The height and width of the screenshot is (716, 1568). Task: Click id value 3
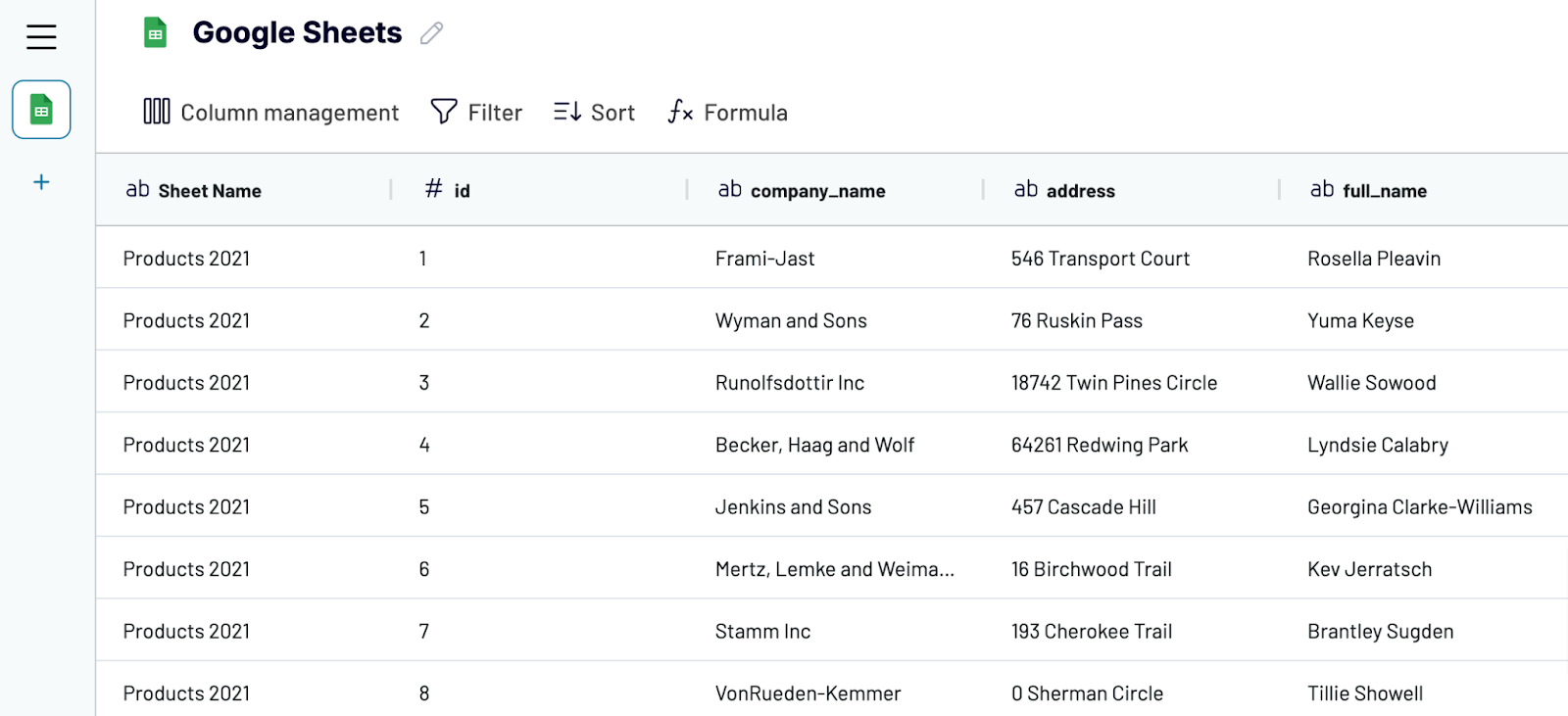pos(423,383)
